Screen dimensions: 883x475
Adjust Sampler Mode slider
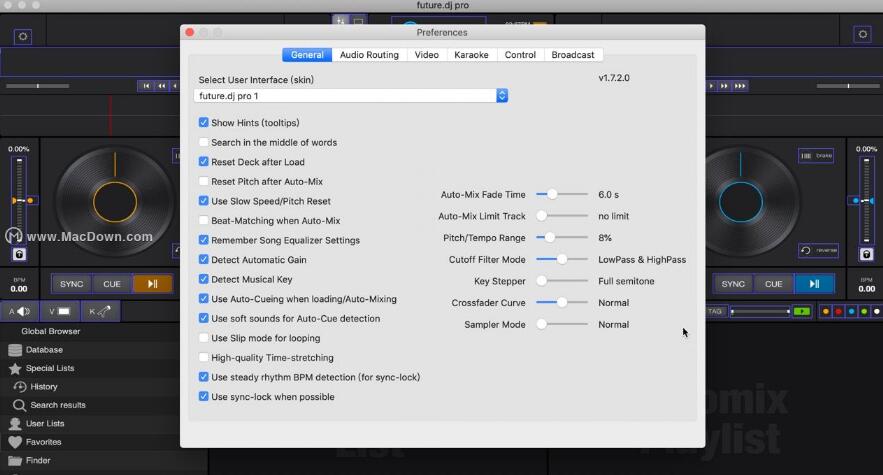(x=561, y=324)
